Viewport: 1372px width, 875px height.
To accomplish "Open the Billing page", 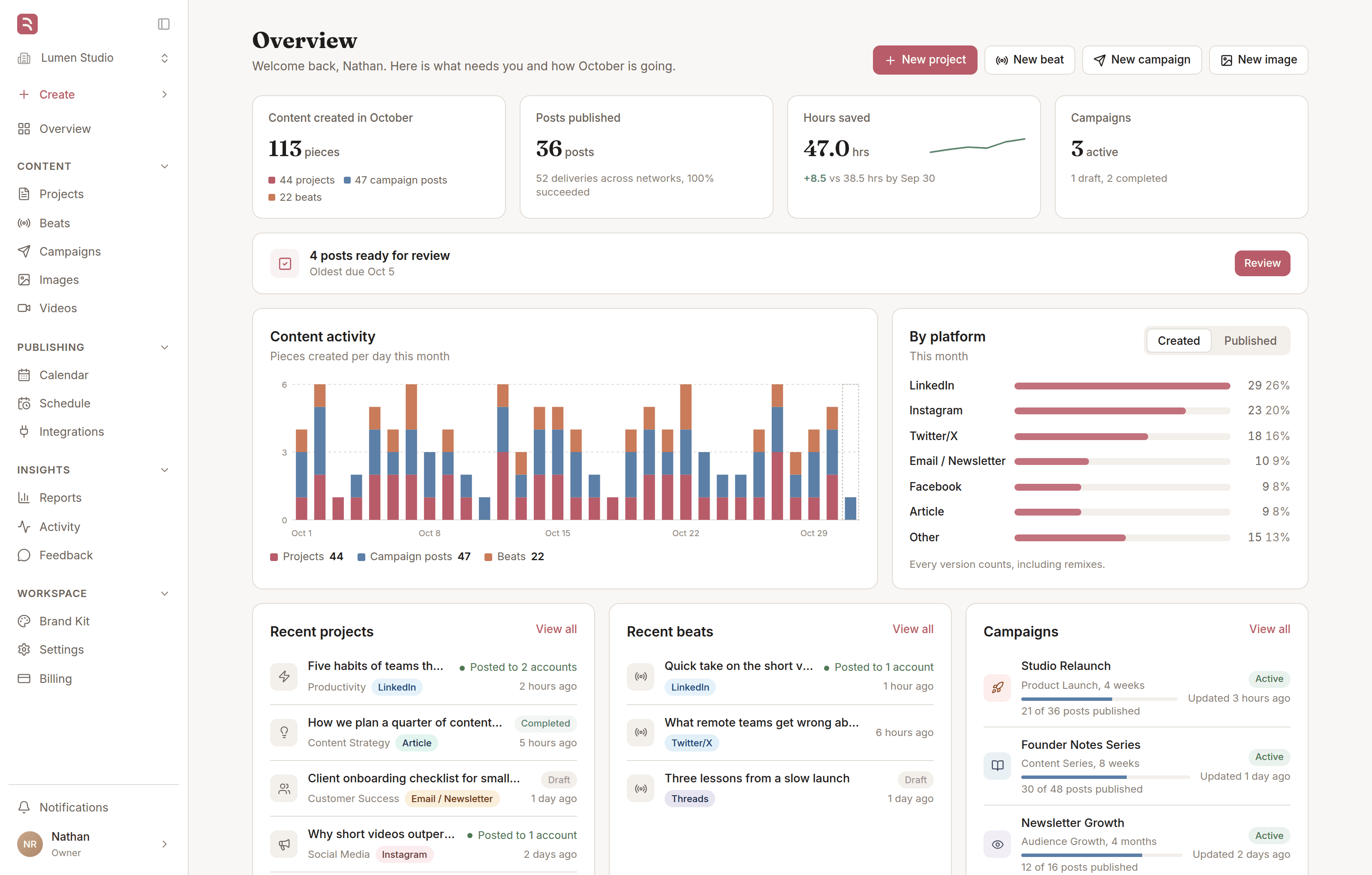I will pyautogui.click(x=94, y=678).
